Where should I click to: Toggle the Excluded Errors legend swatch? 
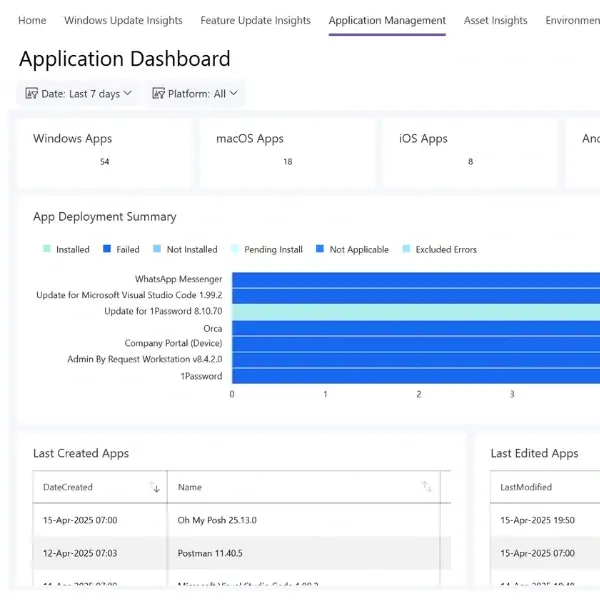pyautogui.click(x=406, y=249)
